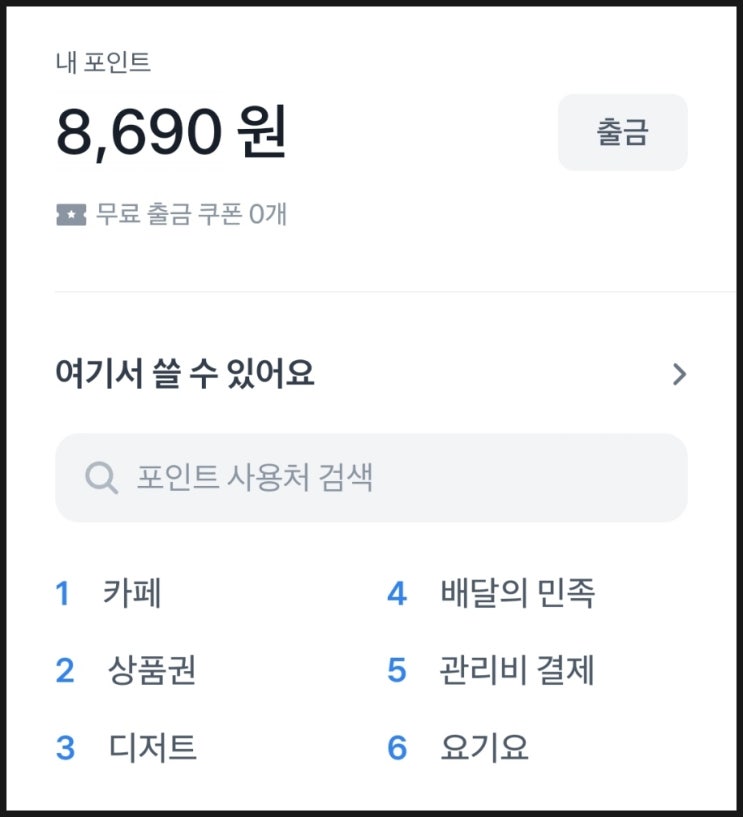Click the rank number 1 beside 카페
Image resolution: width=743 pixels, height=817 pixels.
[x=63, y=593]
